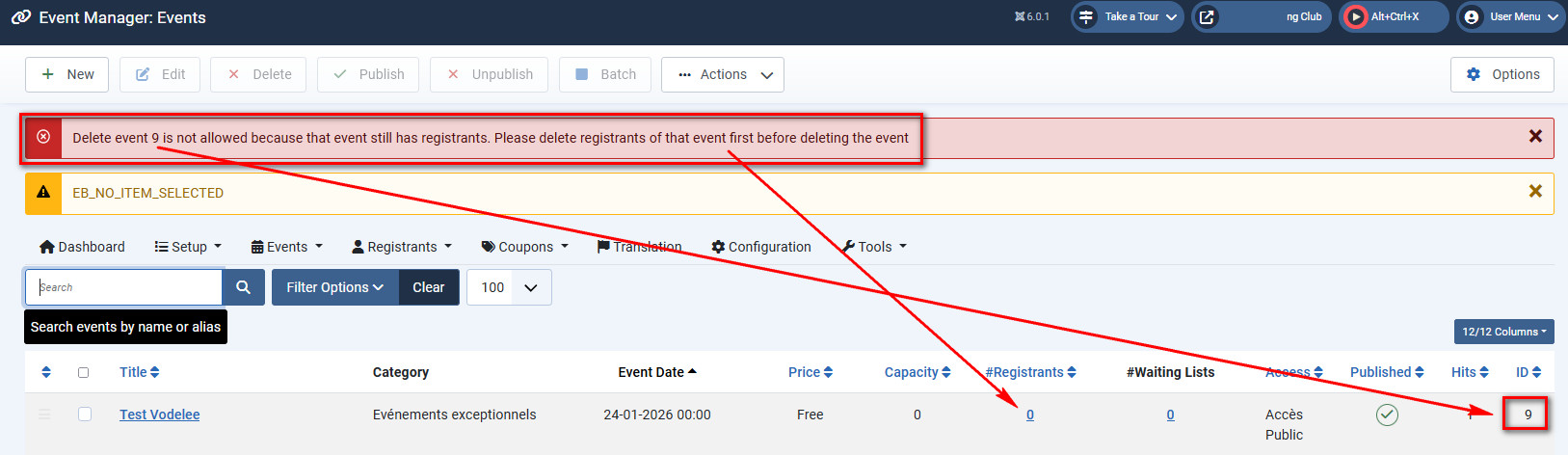Image resolution: width=1568 pixels, height=455 pixels.
Task: Open the 100 items-per-page selector
Action: click(x=509, y=287)
